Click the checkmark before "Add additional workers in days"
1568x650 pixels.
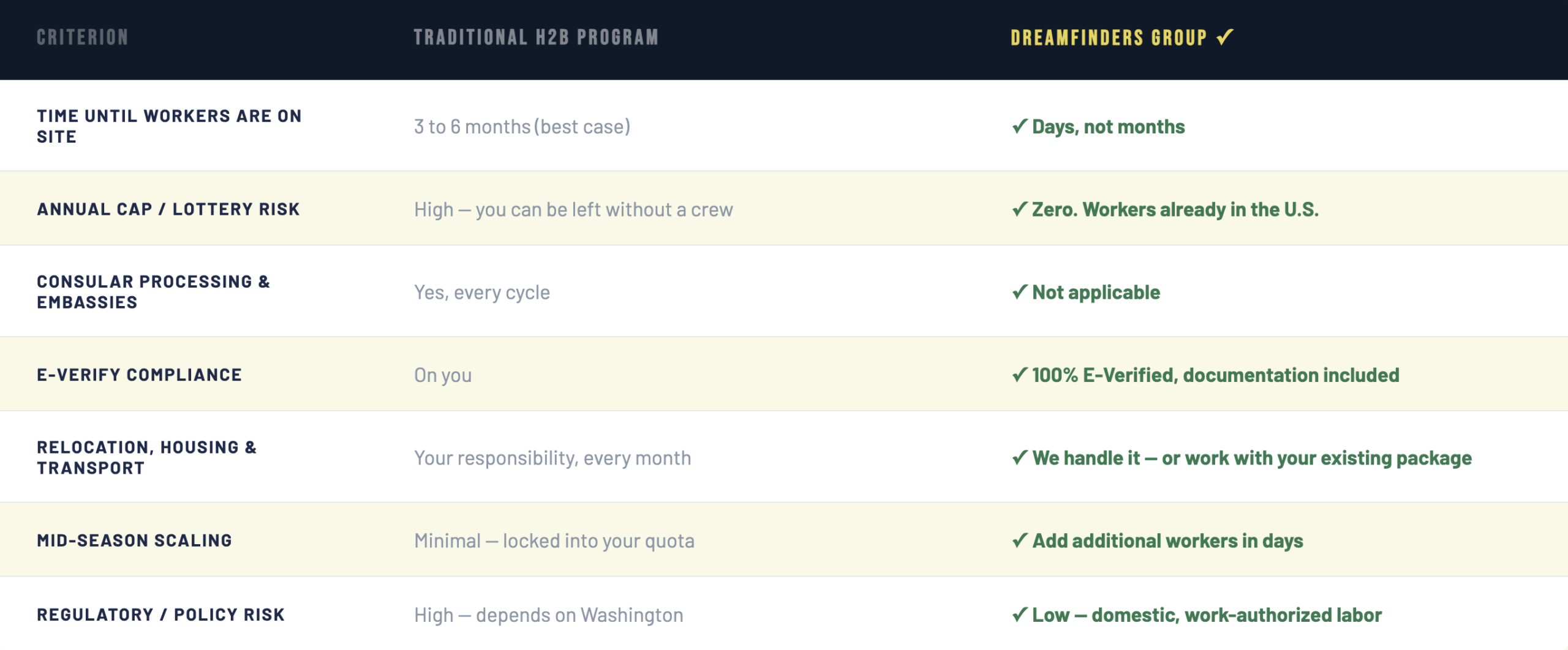click(x=1019, y=540)
